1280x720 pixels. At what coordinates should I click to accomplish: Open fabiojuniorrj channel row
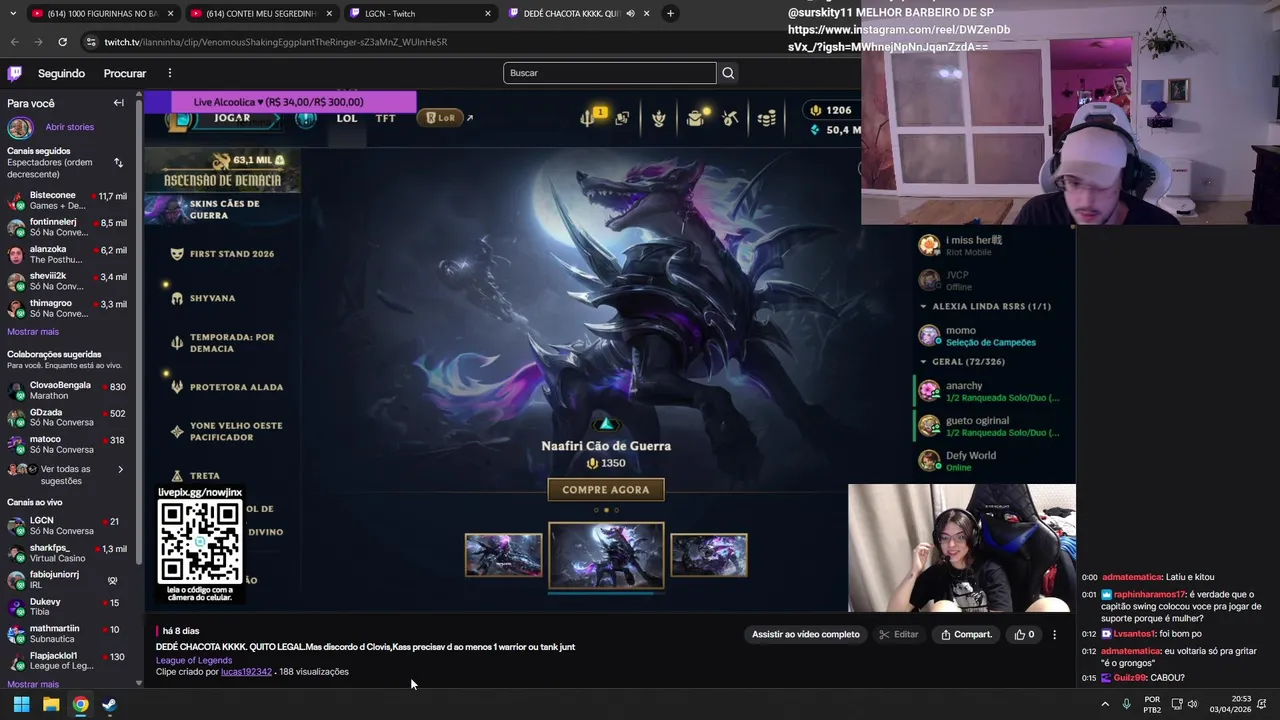[68, 580]
